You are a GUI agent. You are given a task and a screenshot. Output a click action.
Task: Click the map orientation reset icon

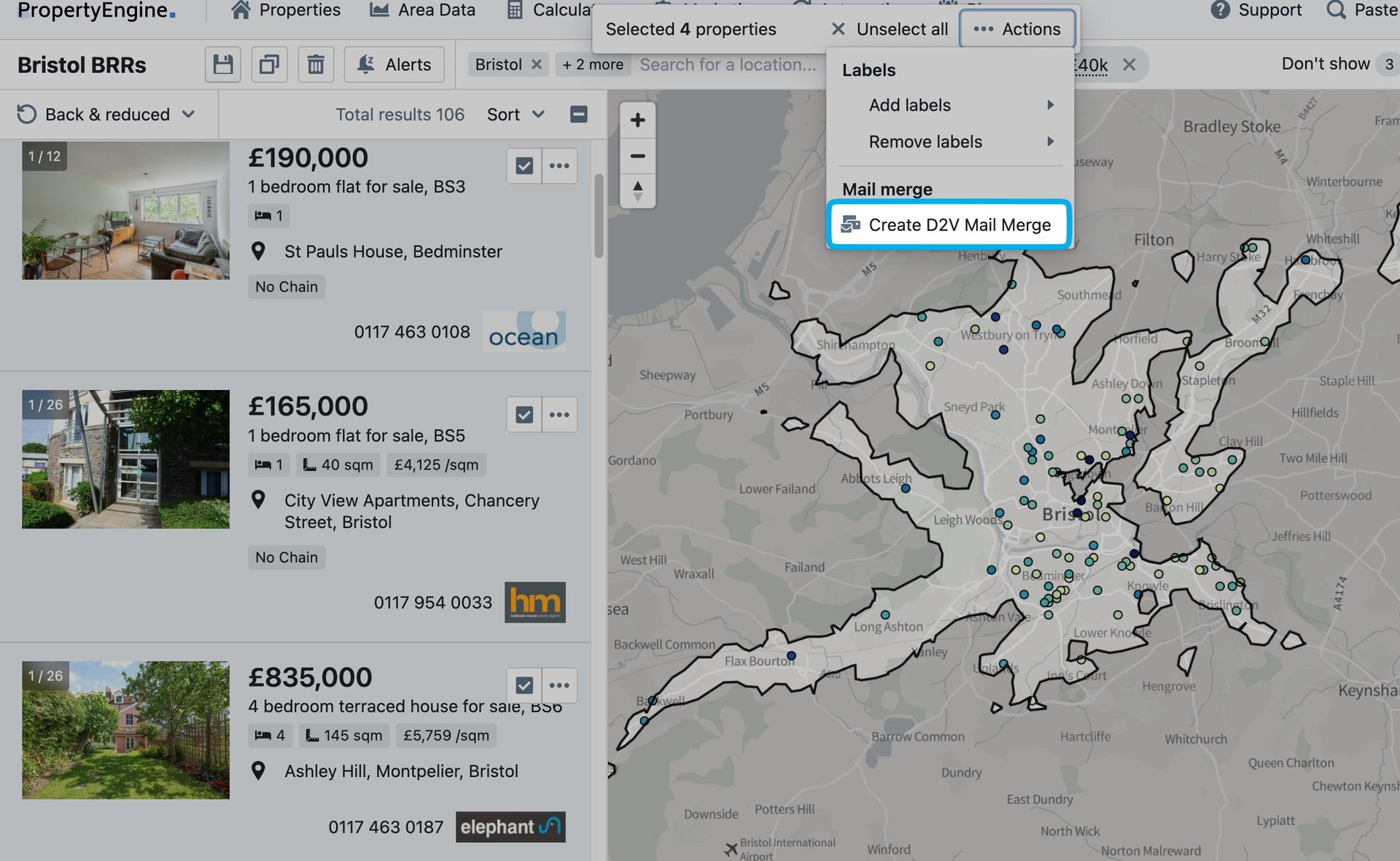639,192
